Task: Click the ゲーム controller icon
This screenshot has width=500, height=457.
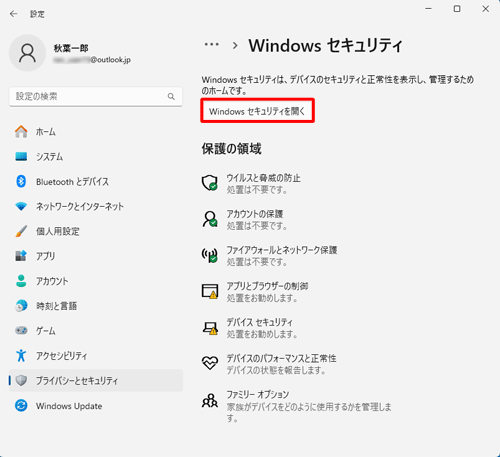Action: (21, 331)
